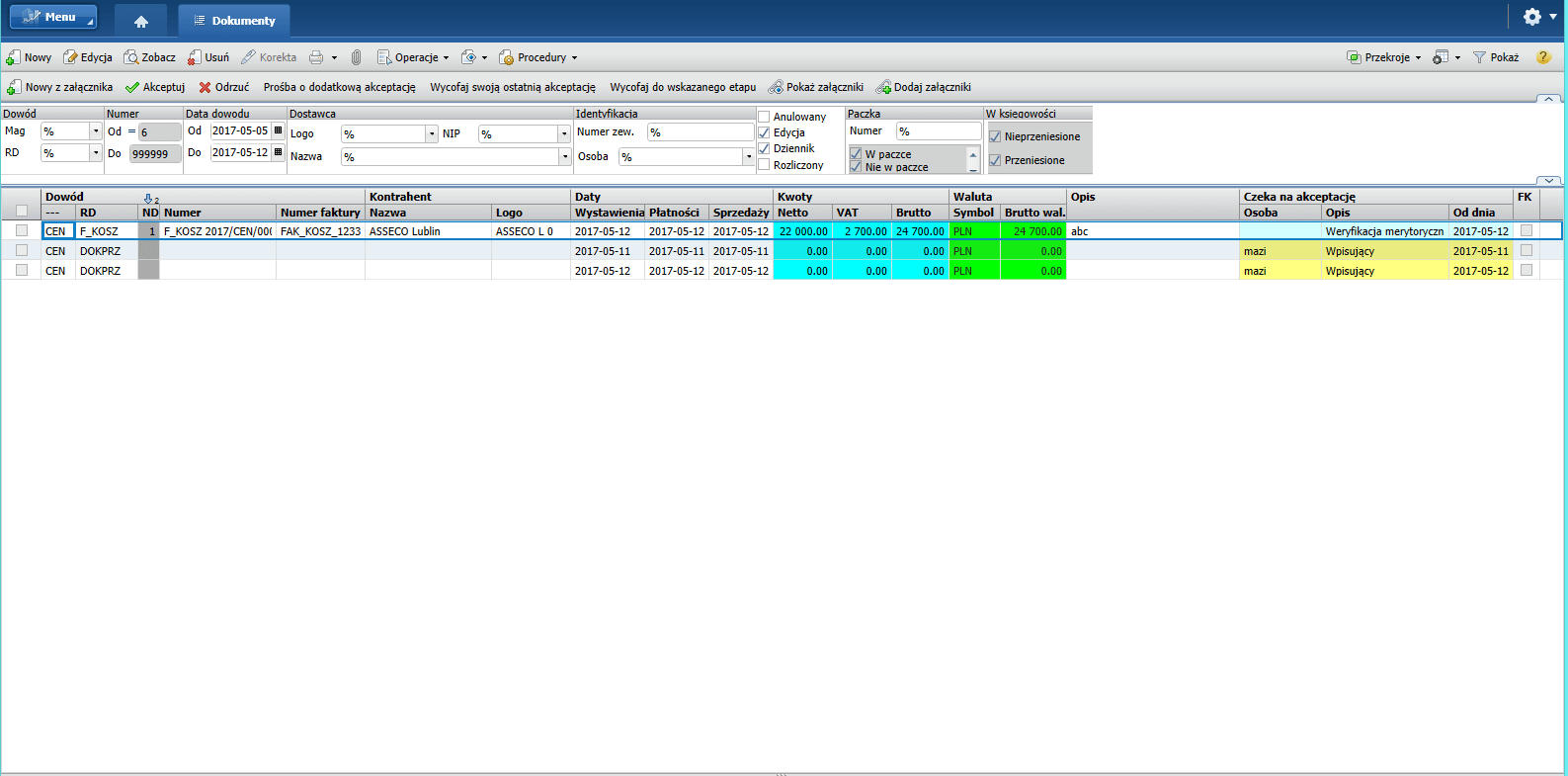Uncheck the Dziennik checkbox
1568x776 pixels.
click(x=764, y=148)
